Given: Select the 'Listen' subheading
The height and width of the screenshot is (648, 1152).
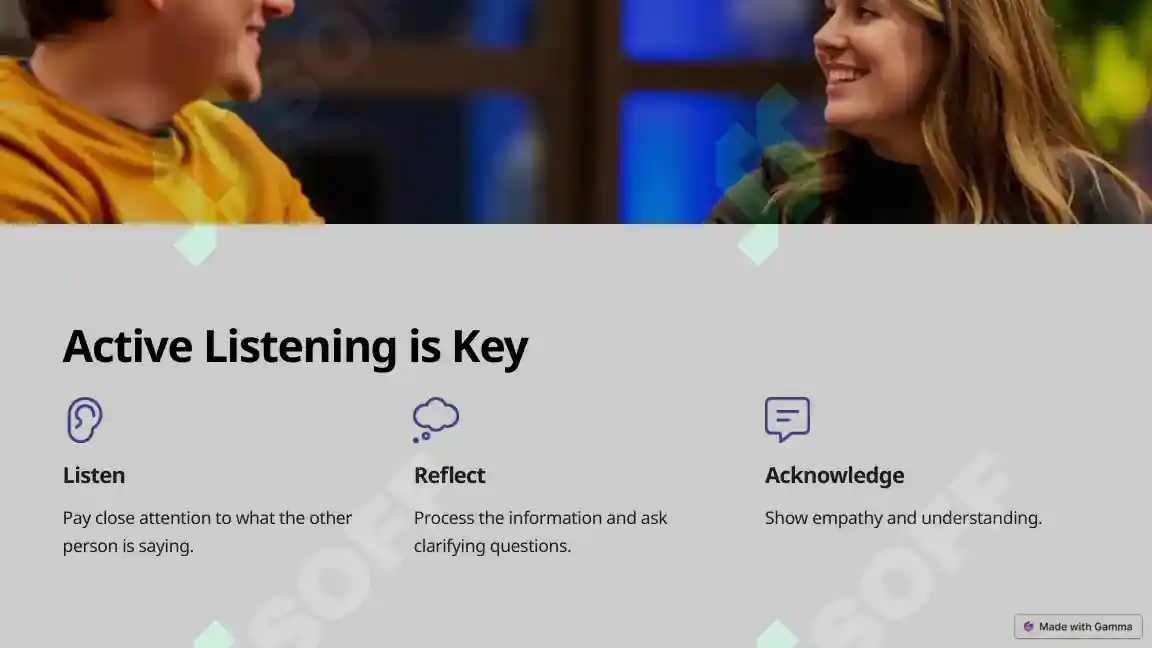Looking at the screenshot, I should pos(94,475).
